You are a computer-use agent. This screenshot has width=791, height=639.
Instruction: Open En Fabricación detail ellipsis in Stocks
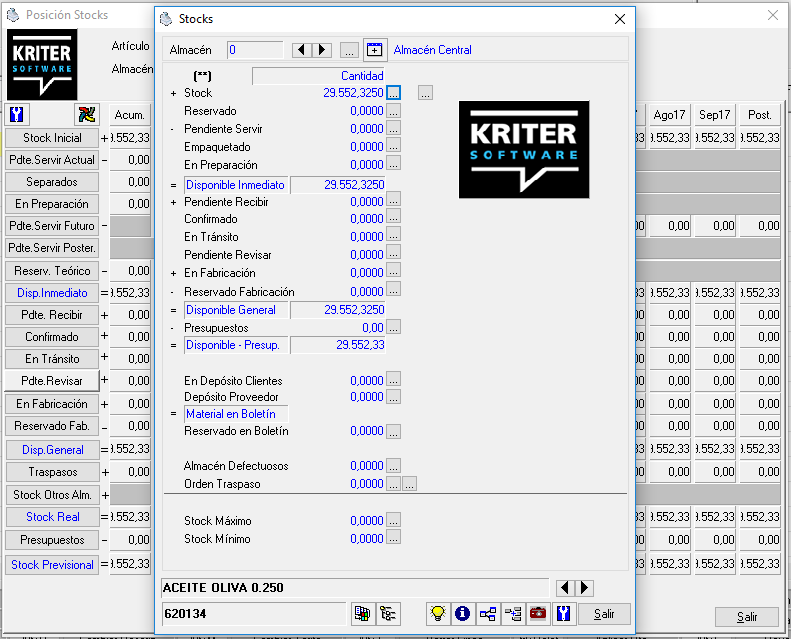[393, 271]
